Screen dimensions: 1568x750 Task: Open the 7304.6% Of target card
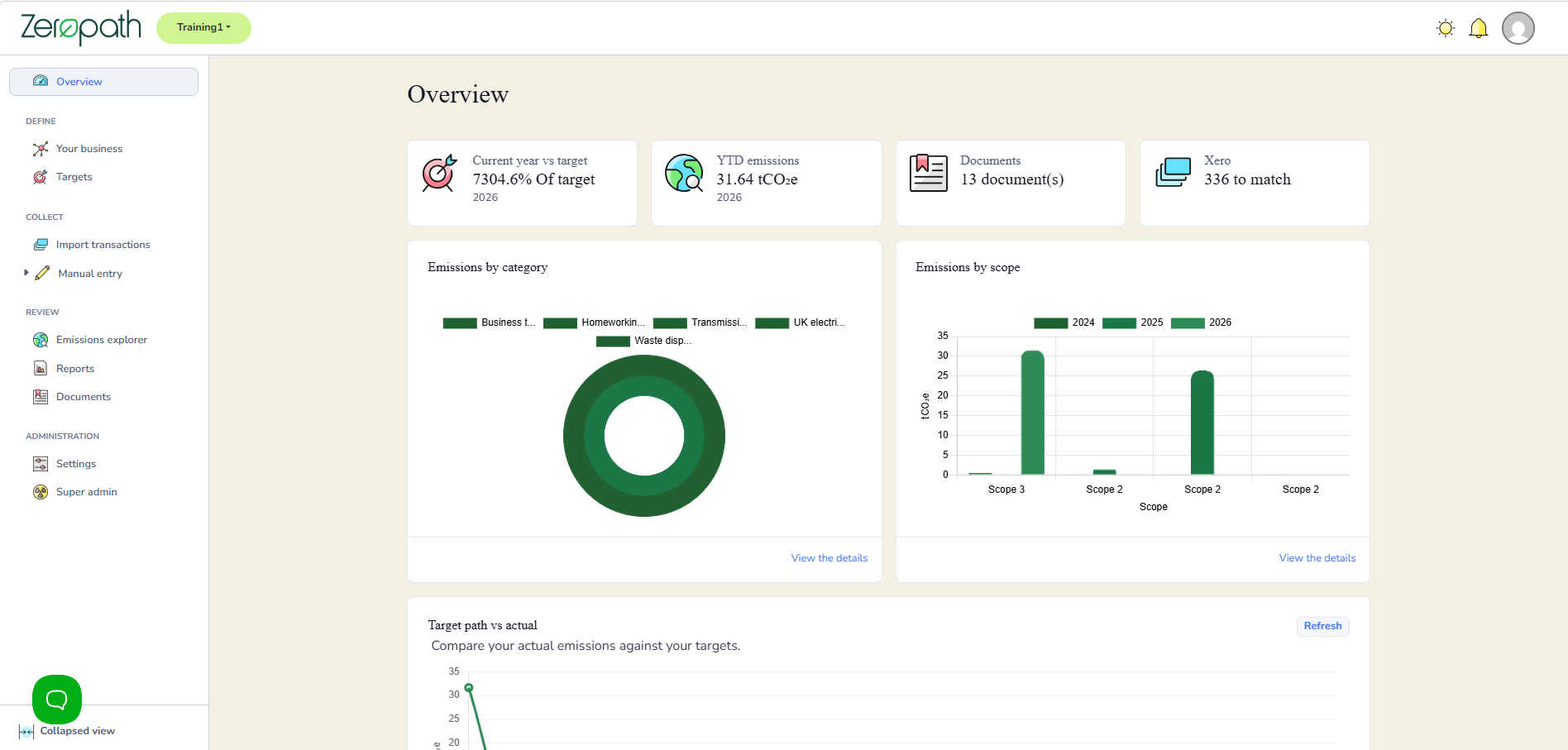522,183
